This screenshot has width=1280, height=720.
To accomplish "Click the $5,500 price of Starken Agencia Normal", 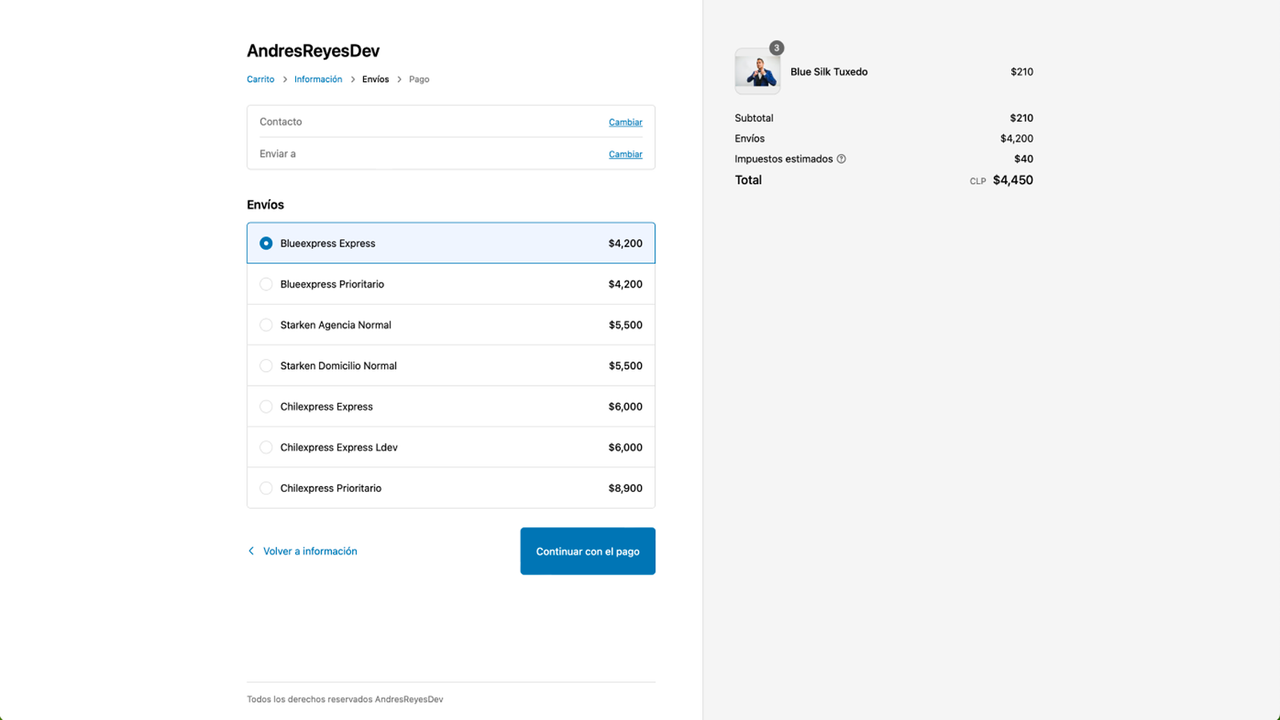I will click(x=626, y=325).
